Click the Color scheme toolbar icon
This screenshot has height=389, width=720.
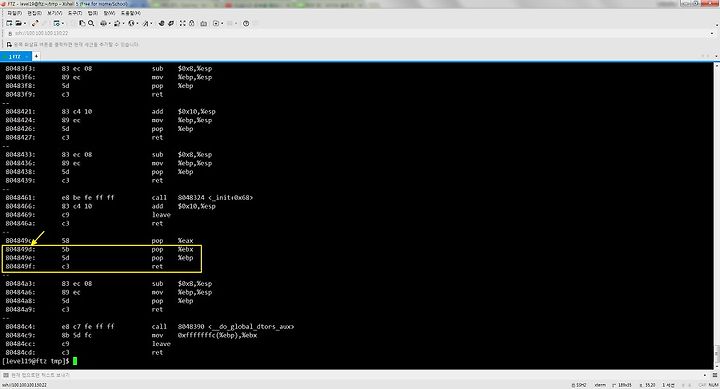tap(117, 23)
